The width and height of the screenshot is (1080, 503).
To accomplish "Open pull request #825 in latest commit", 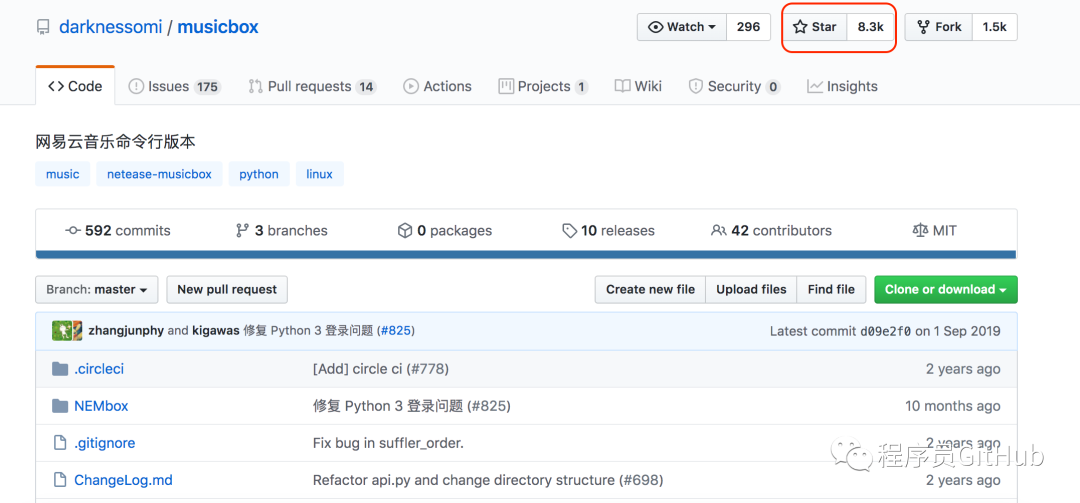I will pos(396,331).
